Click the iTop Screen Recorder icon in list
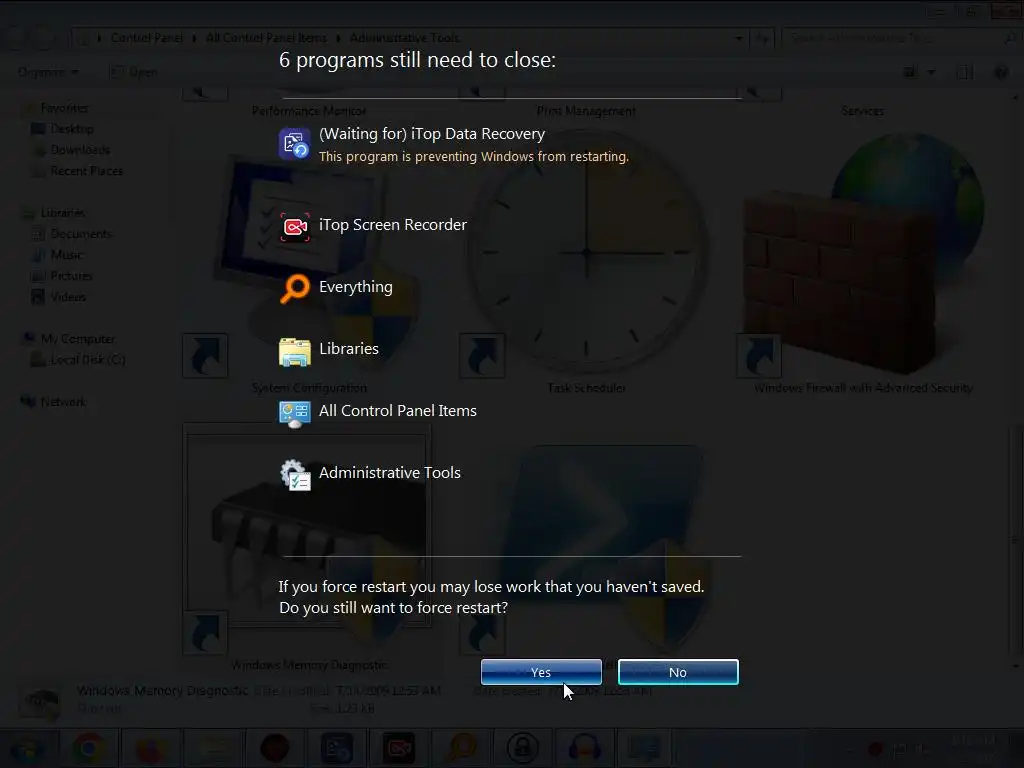 pos(295,227)
